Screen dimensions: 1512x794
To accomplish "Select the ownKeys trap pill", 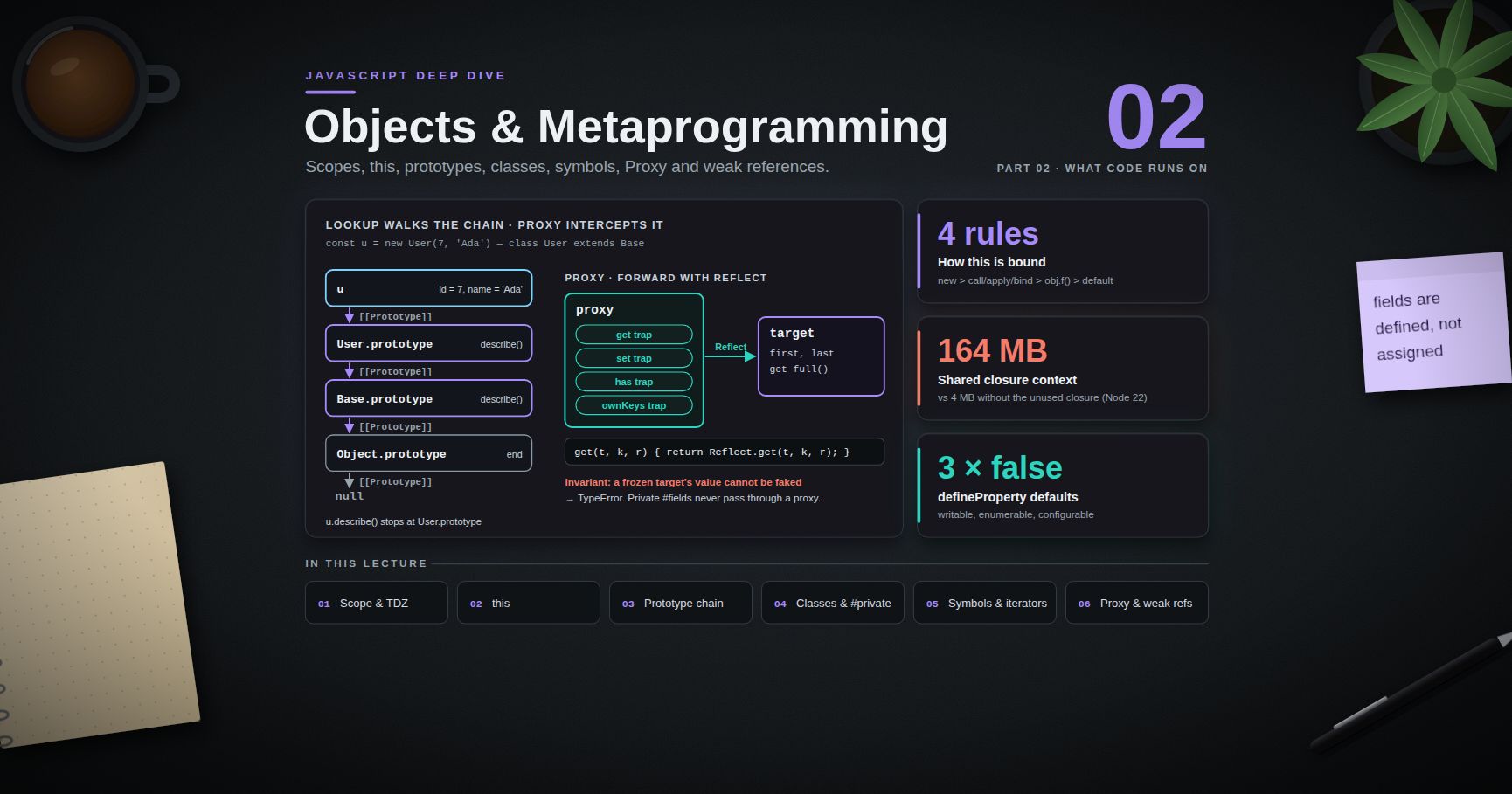I will (634, 405).
